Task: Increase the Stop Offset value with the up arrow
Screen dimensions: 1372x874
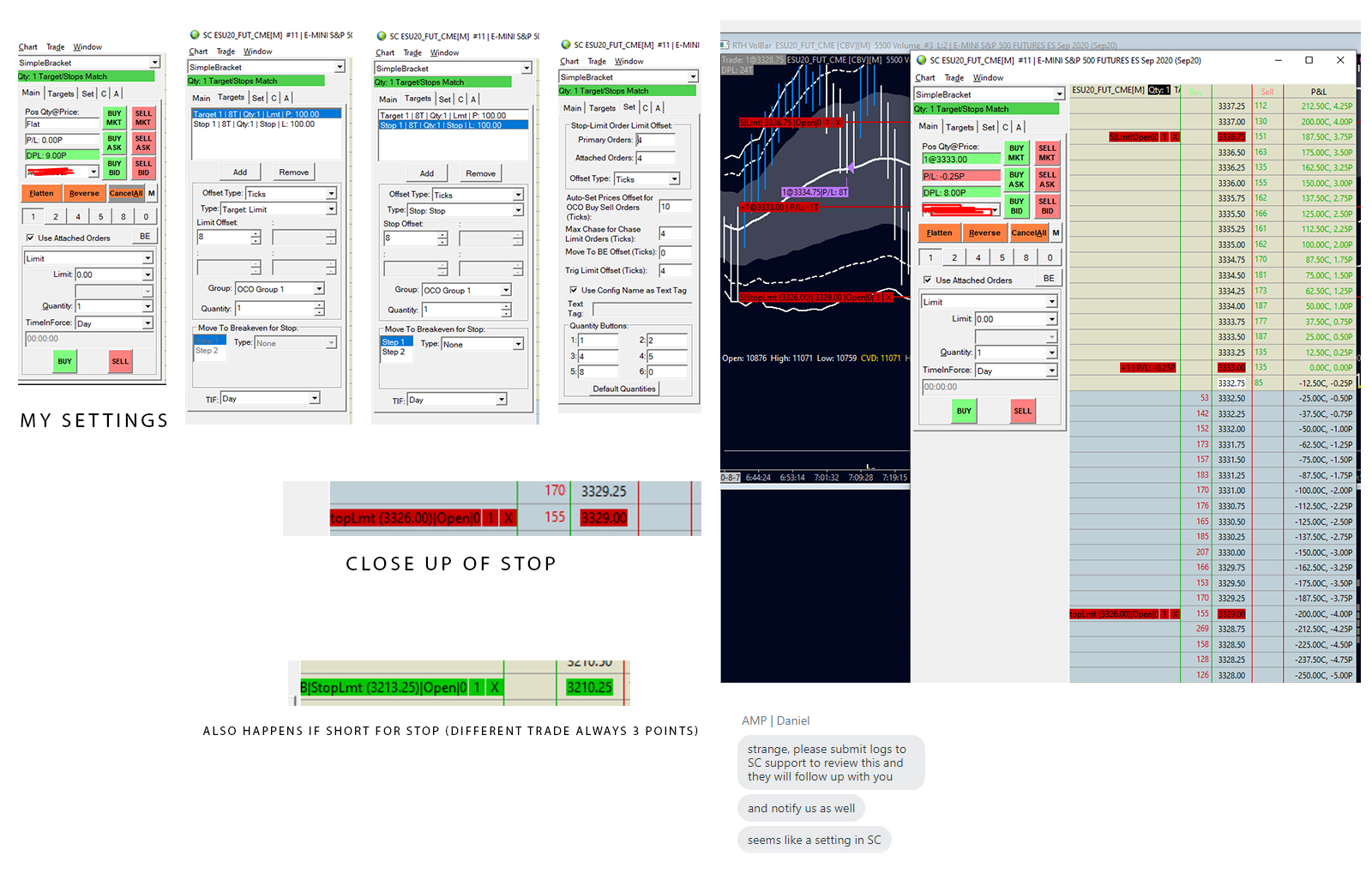Action: [x=442, y=234]
